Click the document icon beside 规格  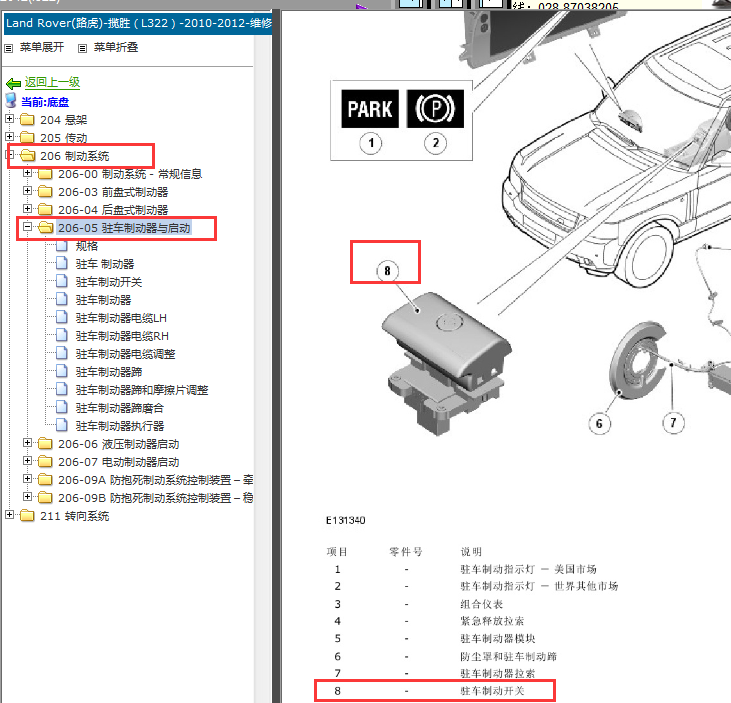click(62, 245)
